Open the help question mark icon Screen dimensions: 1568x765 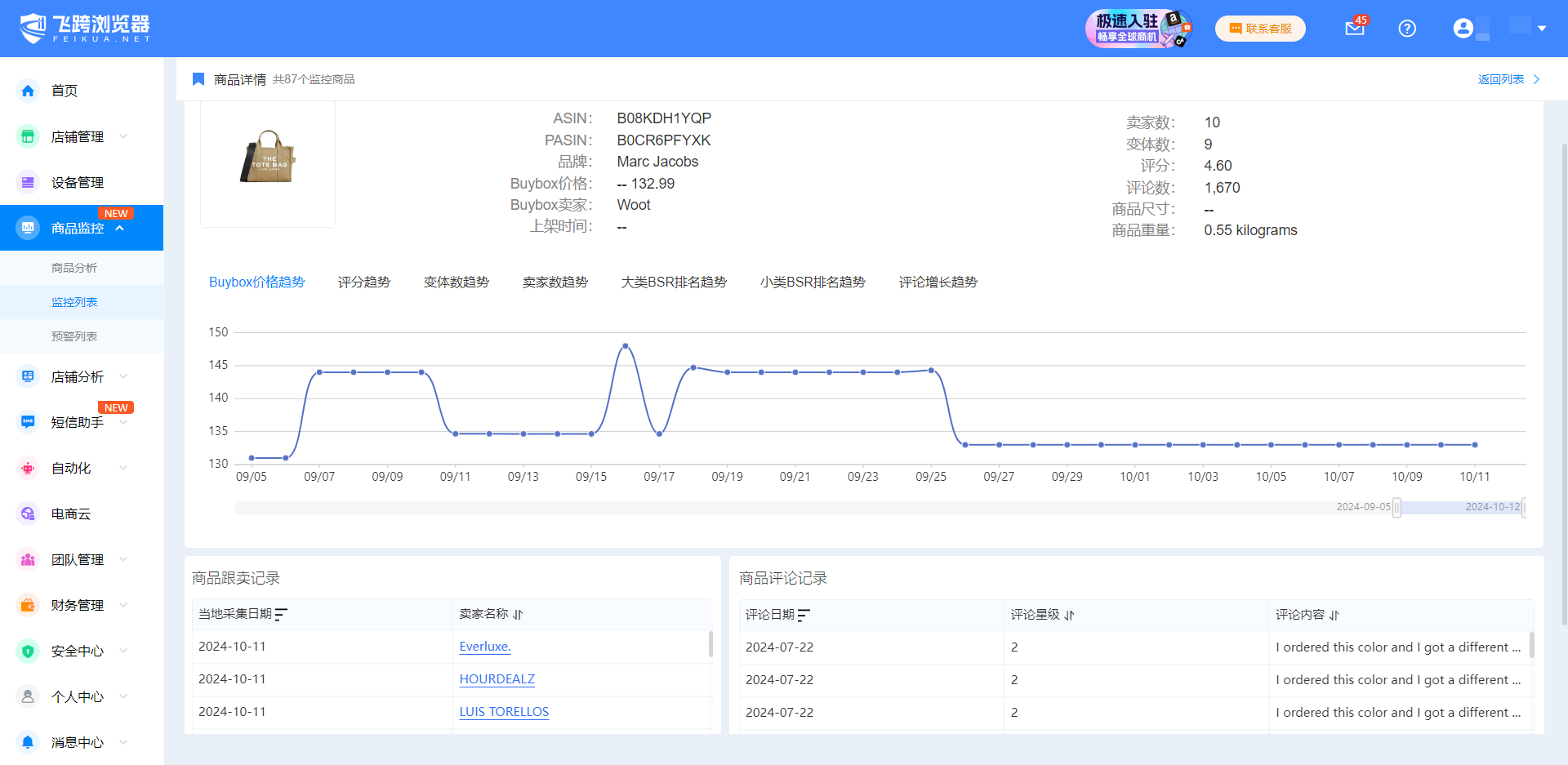click(x=1407, y=29)
